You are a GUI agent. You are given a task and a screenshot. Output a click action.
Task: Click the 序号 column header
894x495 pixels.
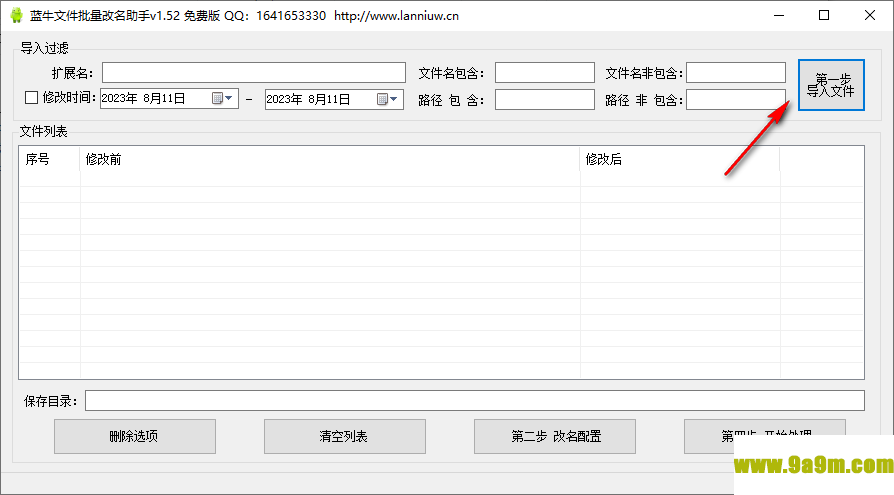click(x=49, y=159)
